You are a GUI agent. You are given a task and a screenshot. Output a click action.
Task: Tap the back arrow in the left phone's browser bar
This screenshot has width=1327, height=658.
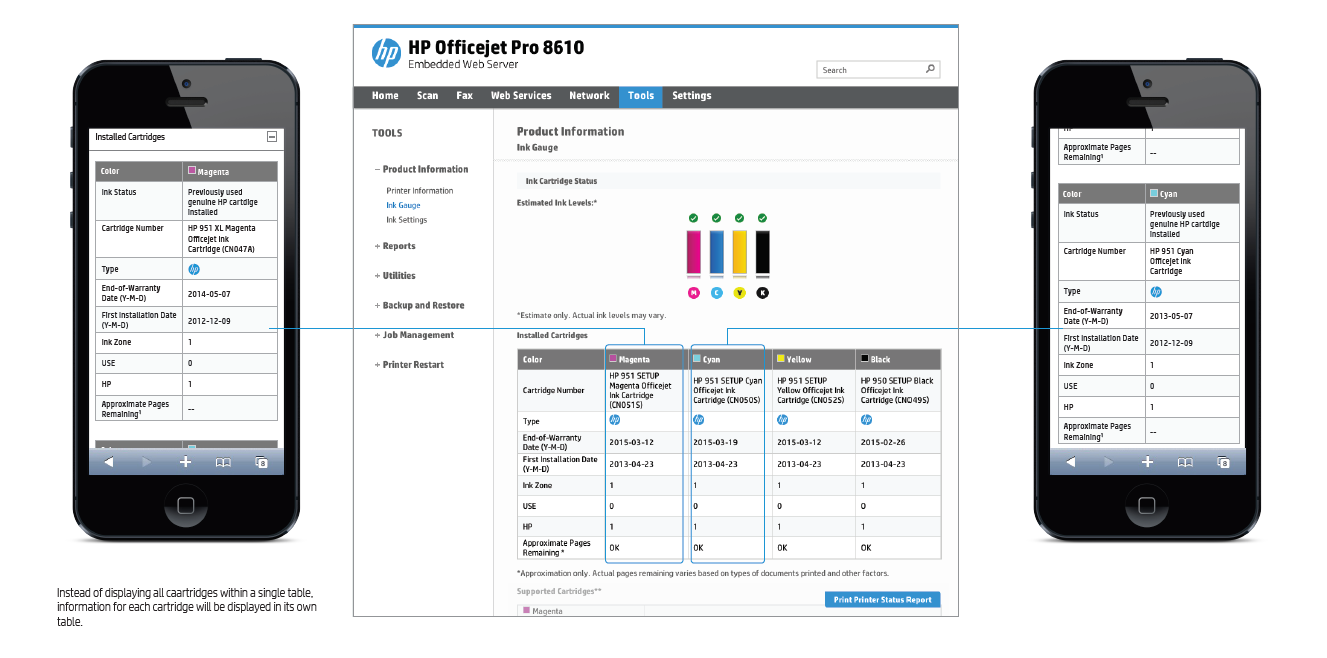(109, 462)
